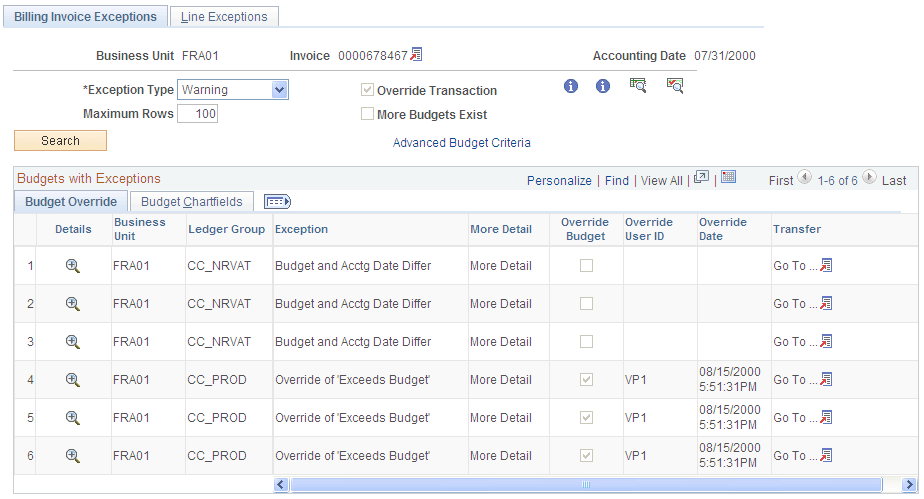Screen dimensions: 924x499
Task: Click the Ledger Group column header
Action: (226, 229)
